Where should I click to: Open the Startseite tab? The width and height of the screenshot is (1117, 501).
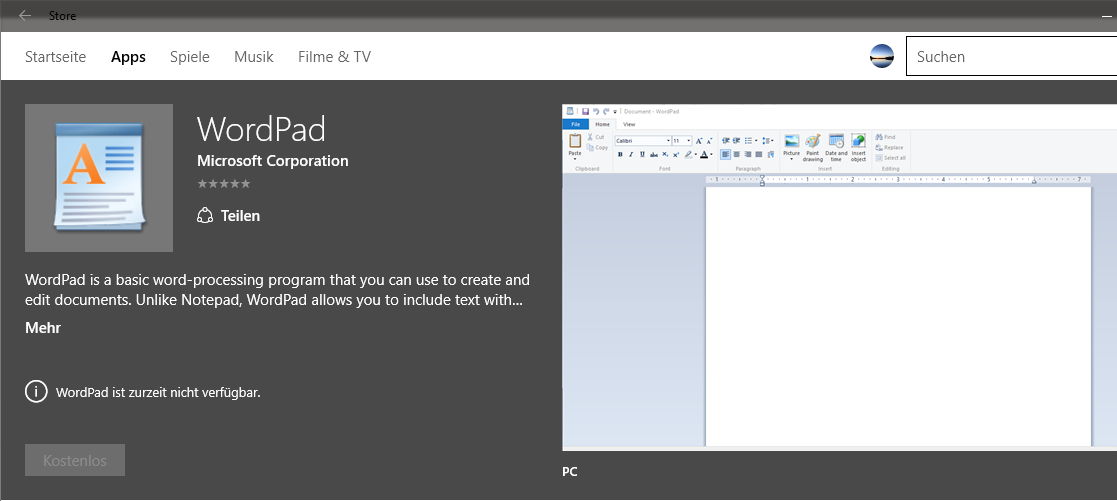56,57
